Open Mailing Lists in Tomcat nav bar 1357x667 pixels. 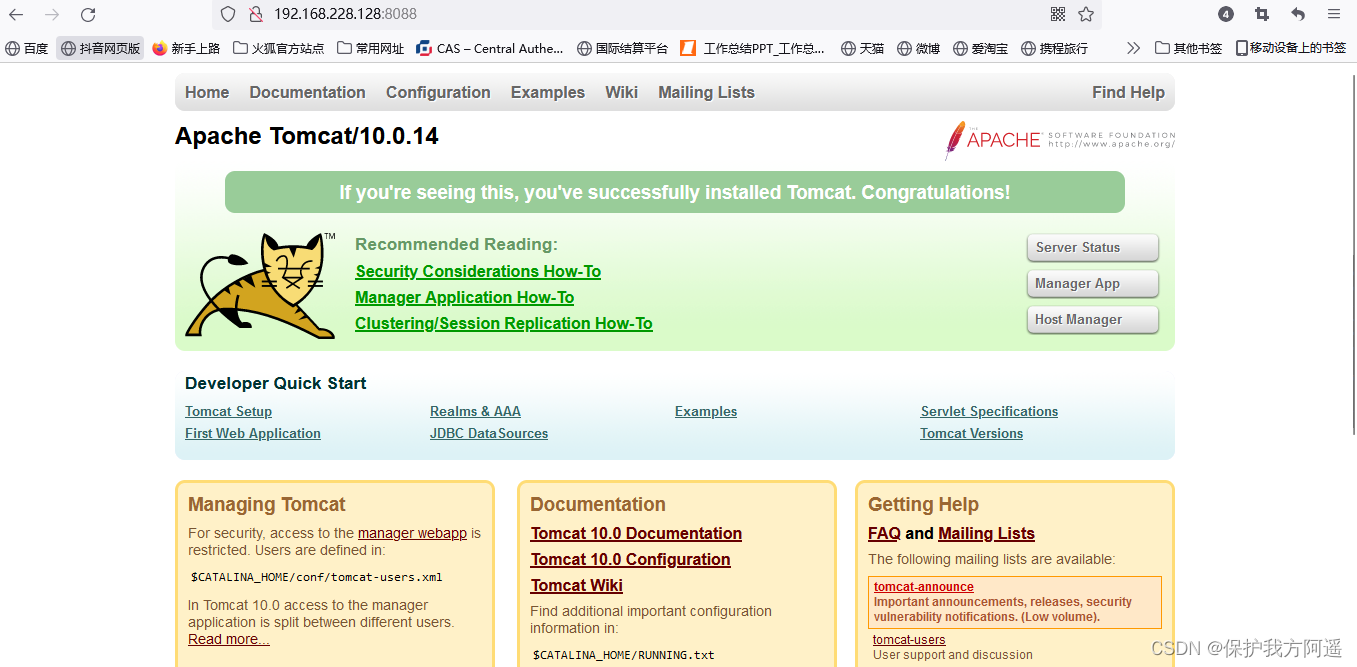(x=706, y=92)
